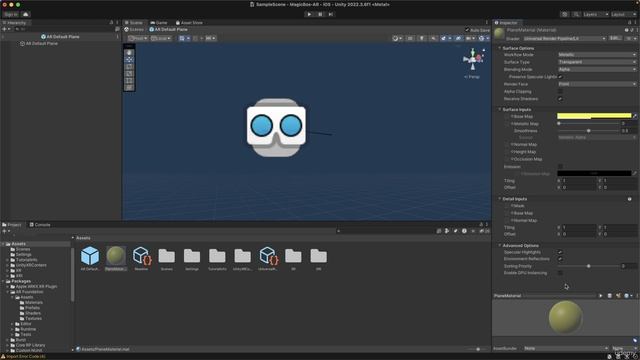
Task: Toggle Preserve Specular Lighting checkbox
Action: click(x=560, y=77)
